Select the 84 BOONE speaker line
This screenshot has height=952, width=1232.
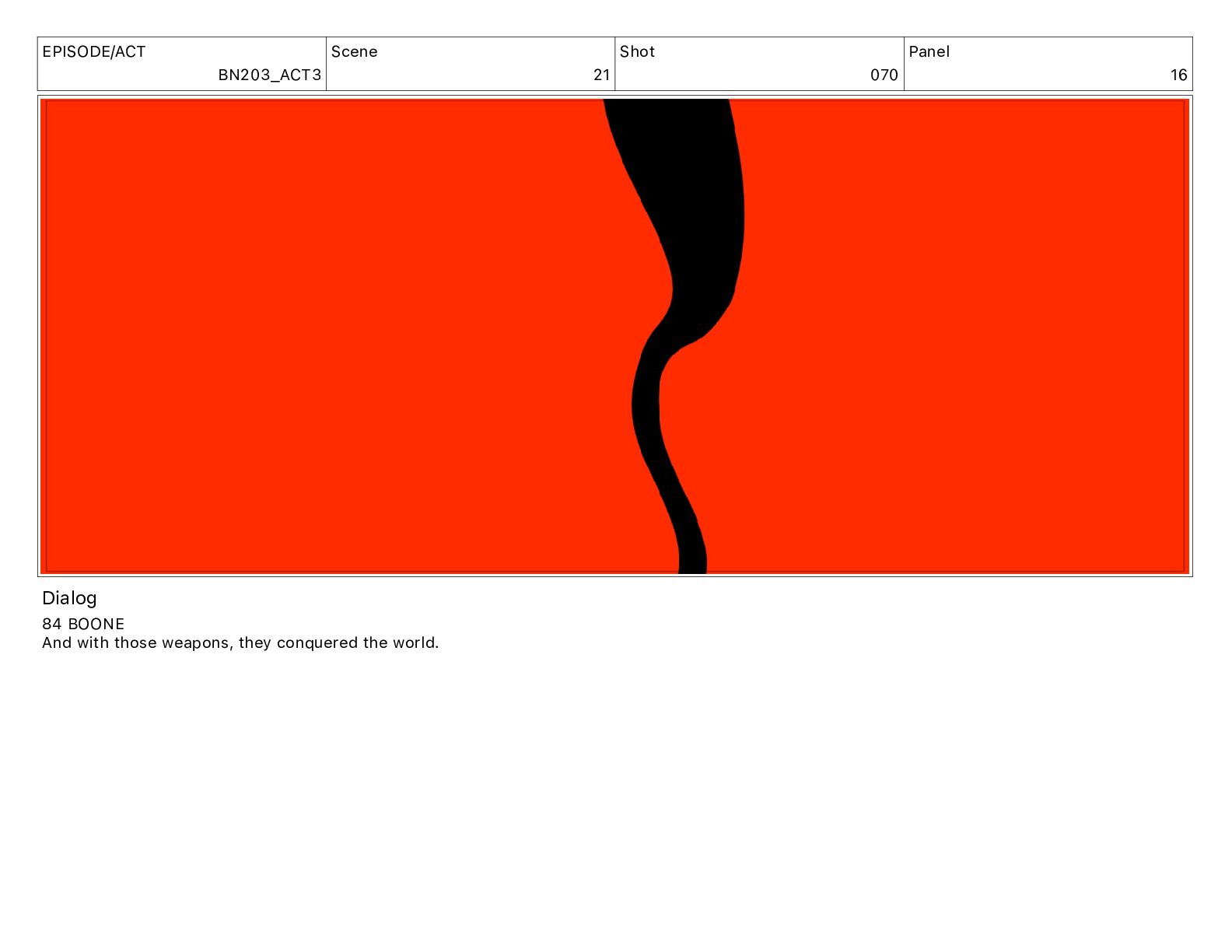point(83,624)
